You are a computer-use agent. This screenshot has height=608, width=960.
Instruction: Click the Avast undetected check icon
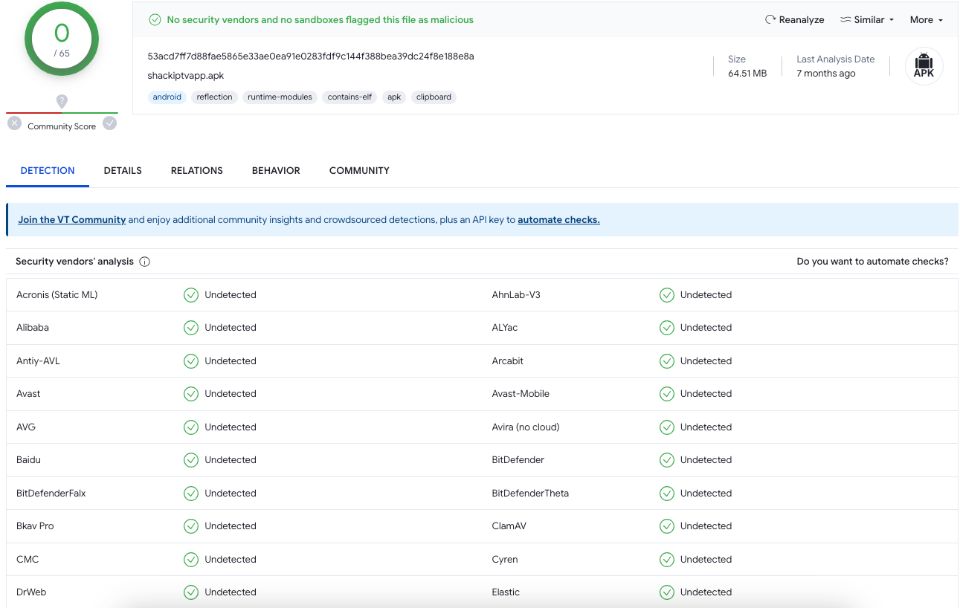tap(191, 394)
